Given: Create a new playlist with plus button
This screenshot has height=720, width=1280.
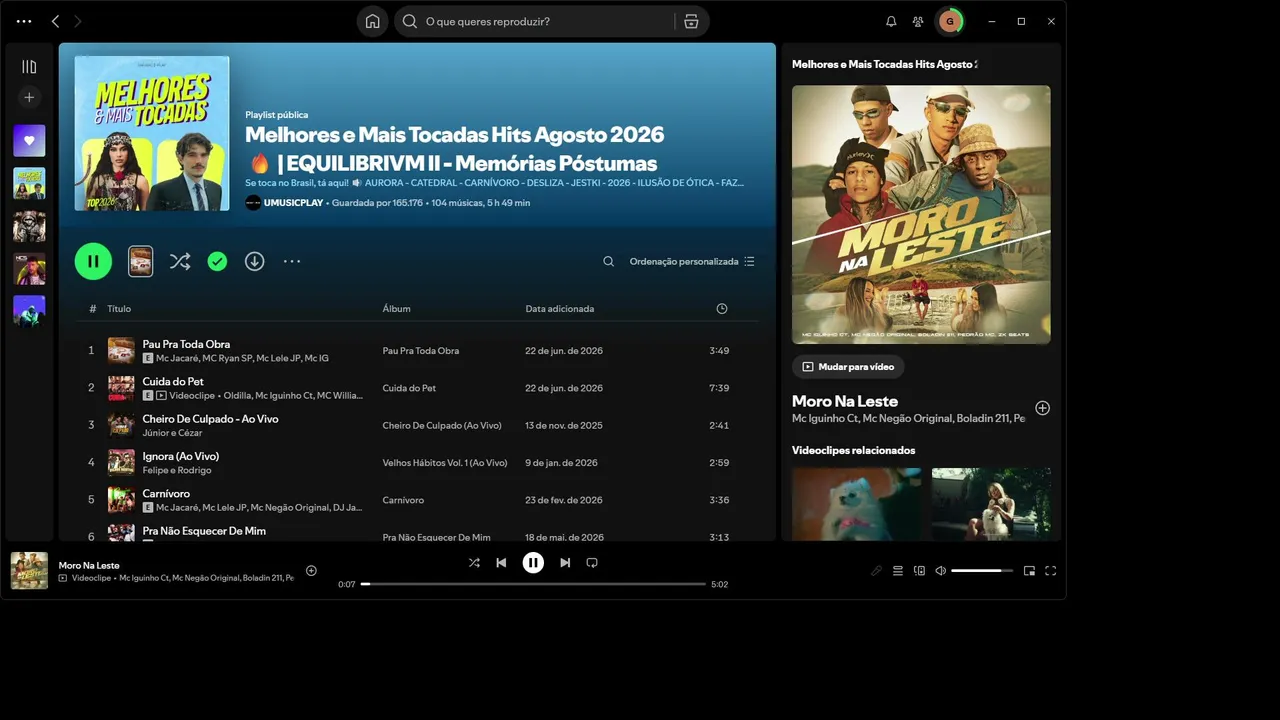Looking at the screenshot, I should 29,97.
